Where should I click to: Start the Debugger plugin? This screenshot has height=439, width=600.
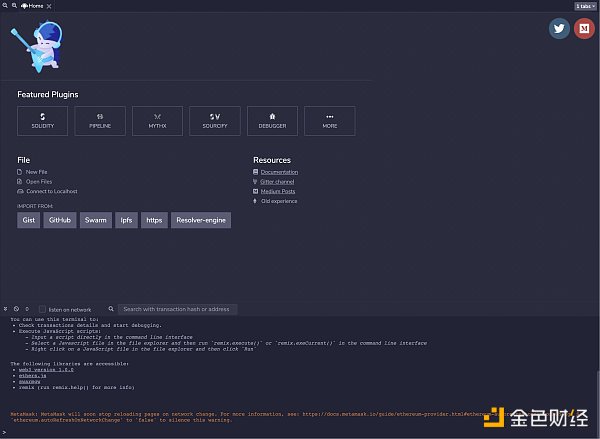272,121
